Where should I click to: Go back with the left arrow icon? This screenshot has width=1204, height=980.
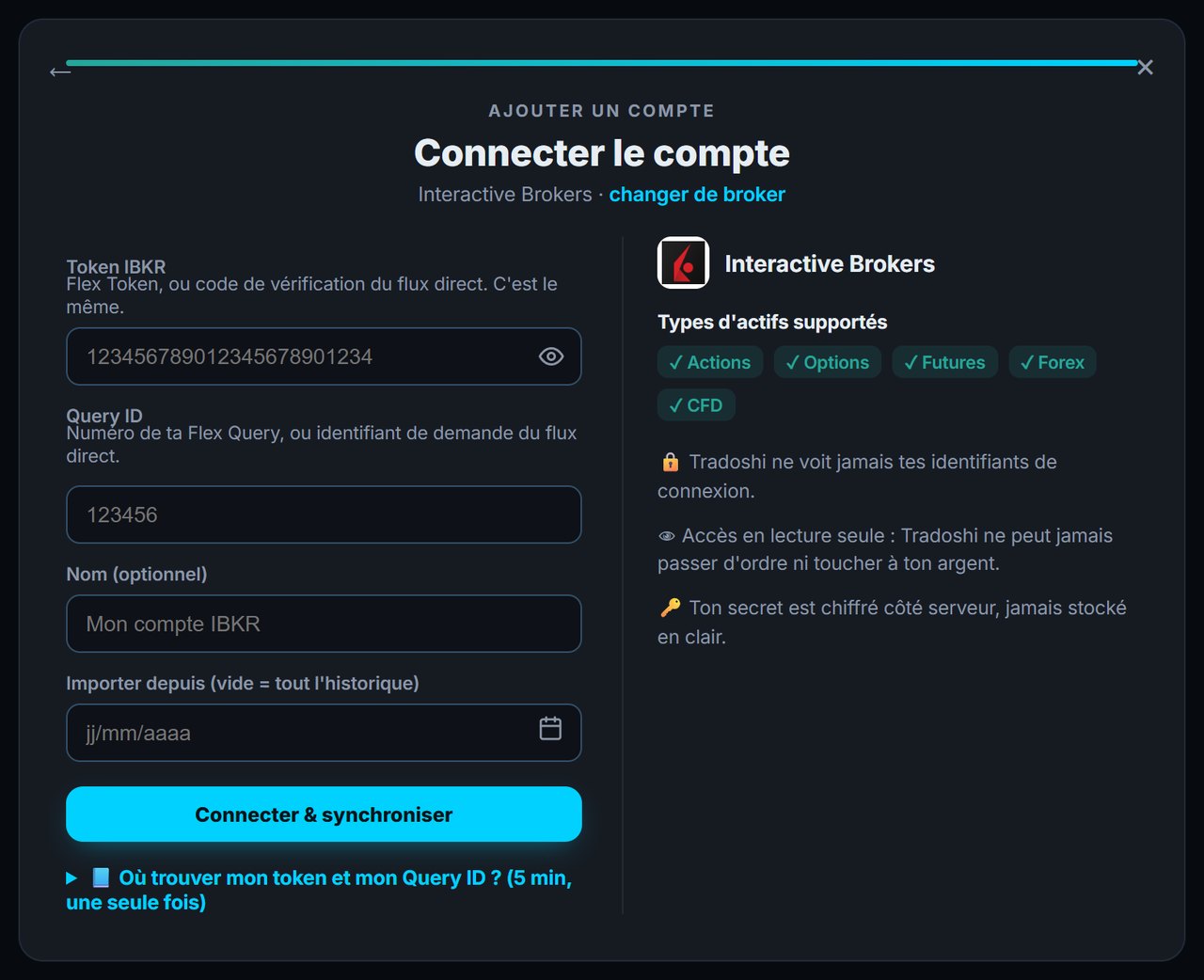pyautogui.click(x=60, y=71)
